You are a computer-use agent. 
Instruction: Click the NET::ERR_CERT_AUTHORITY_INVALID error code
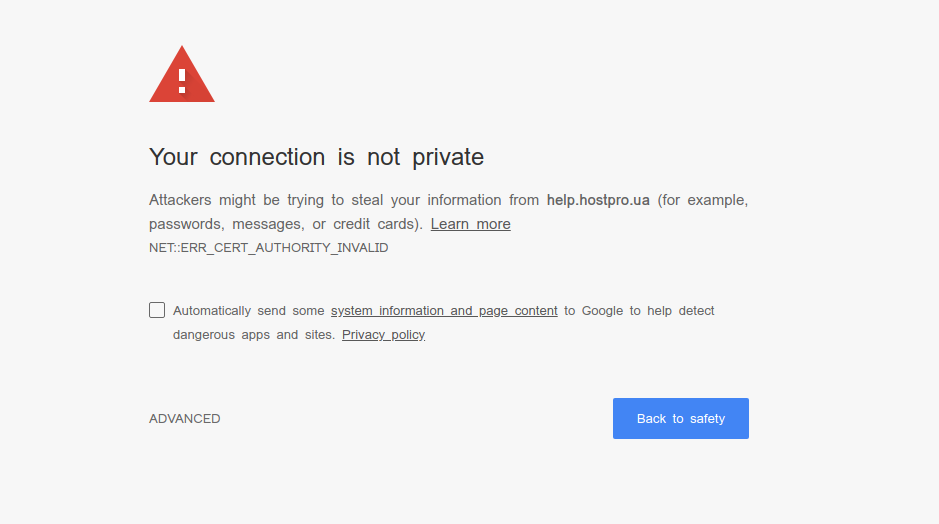point(268,248)
